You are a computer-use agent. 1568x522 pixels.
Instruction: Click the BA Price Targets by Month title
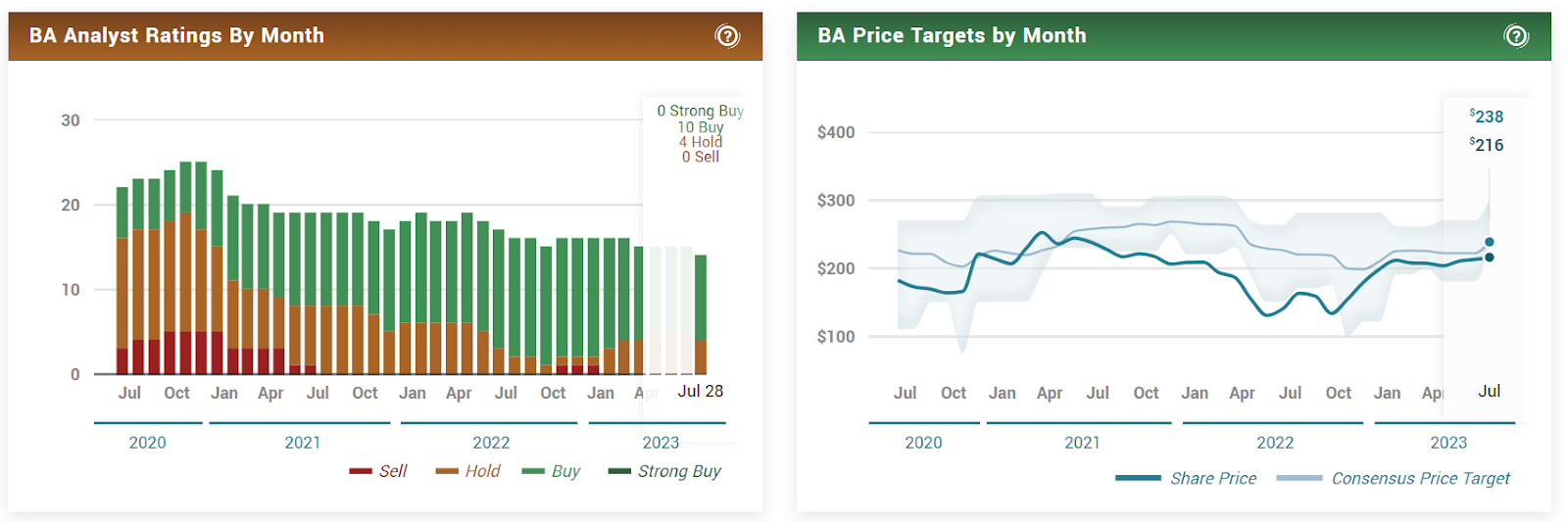pyautogui.click(x=952, y=35)
